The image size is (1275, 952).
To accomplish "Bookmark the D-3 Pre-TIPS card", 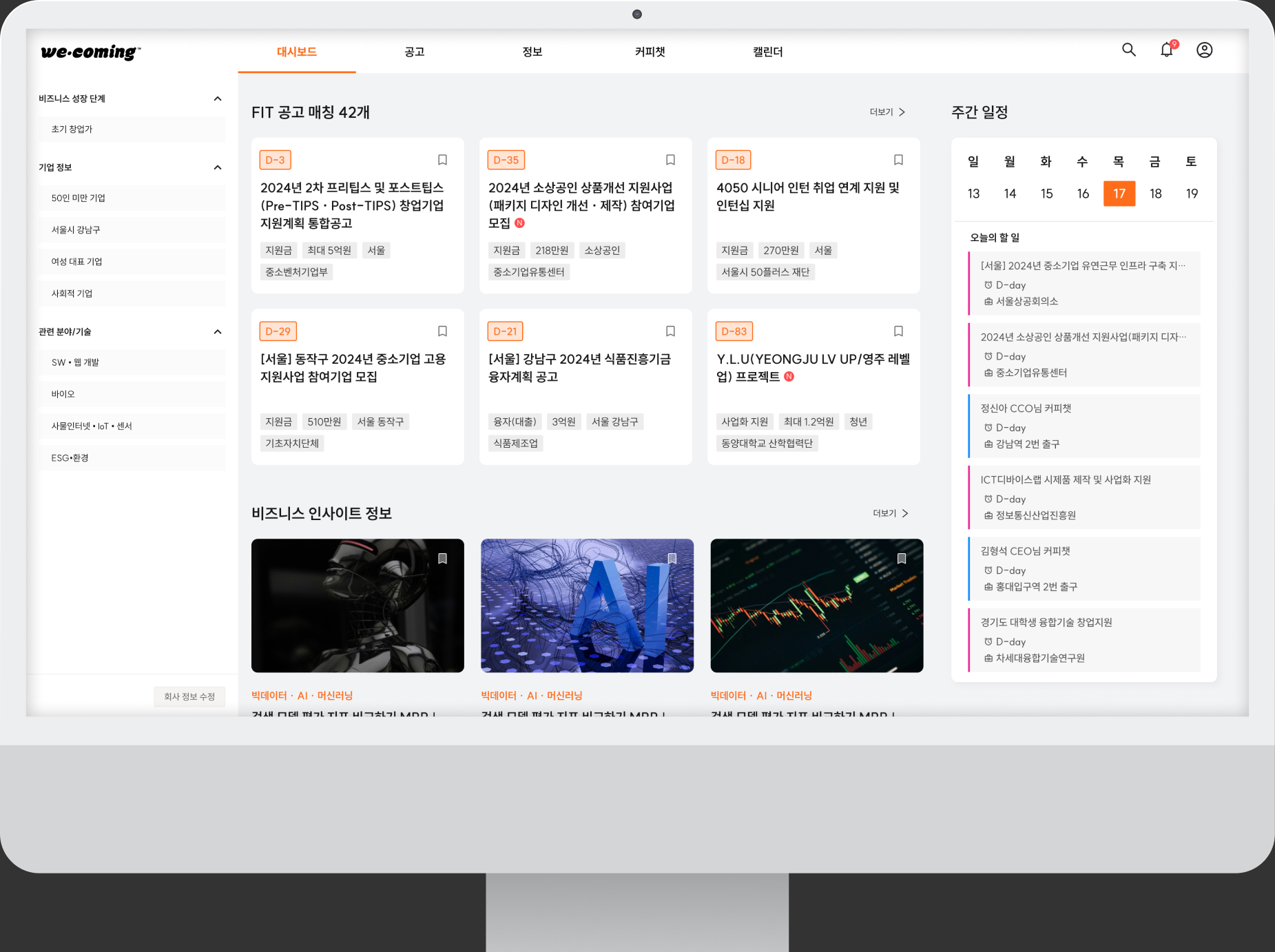I will 442,160.
